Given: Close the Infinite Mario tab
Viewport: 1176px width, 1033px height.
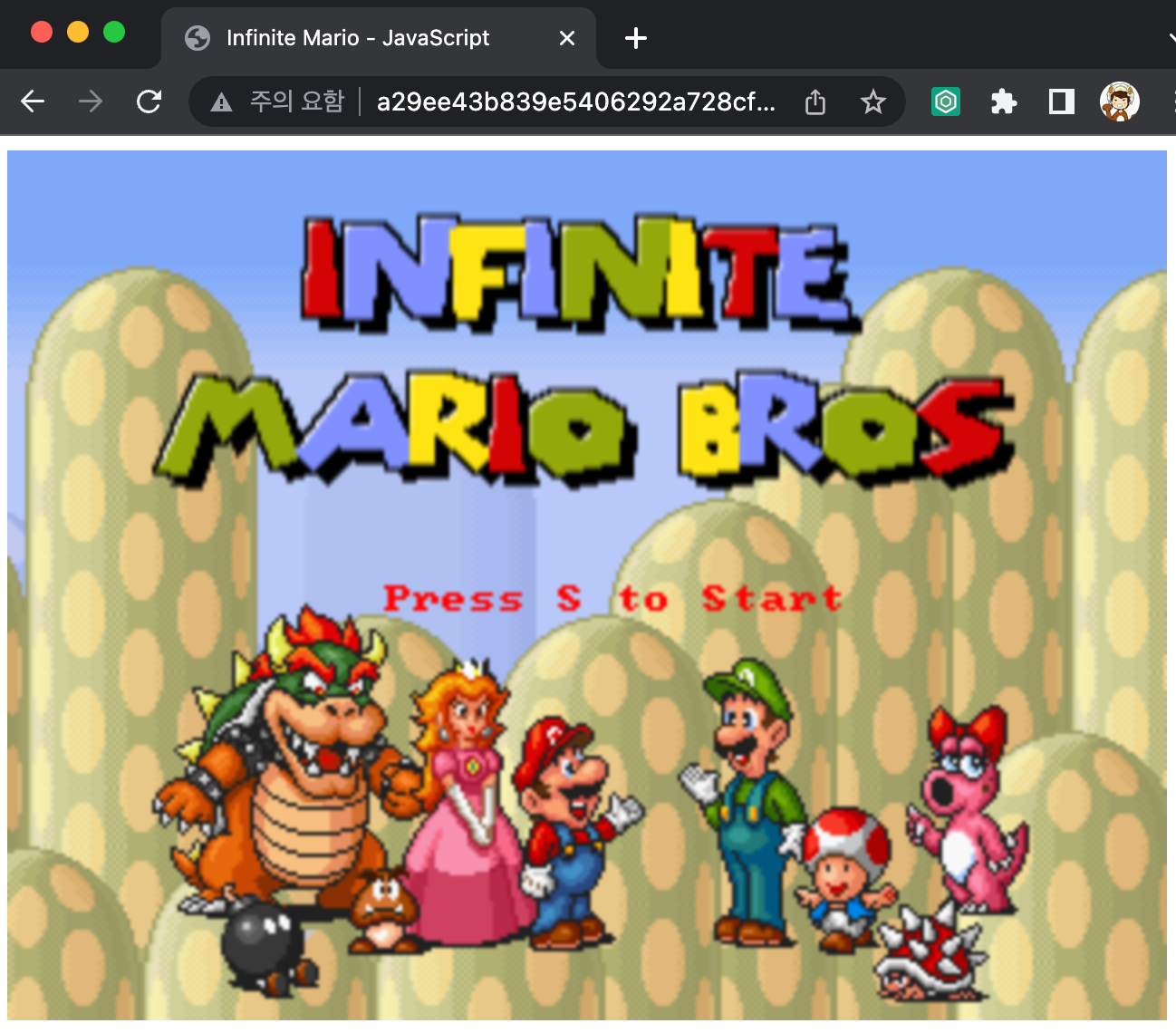Looking at the screenshot, I should coord(567,38).
